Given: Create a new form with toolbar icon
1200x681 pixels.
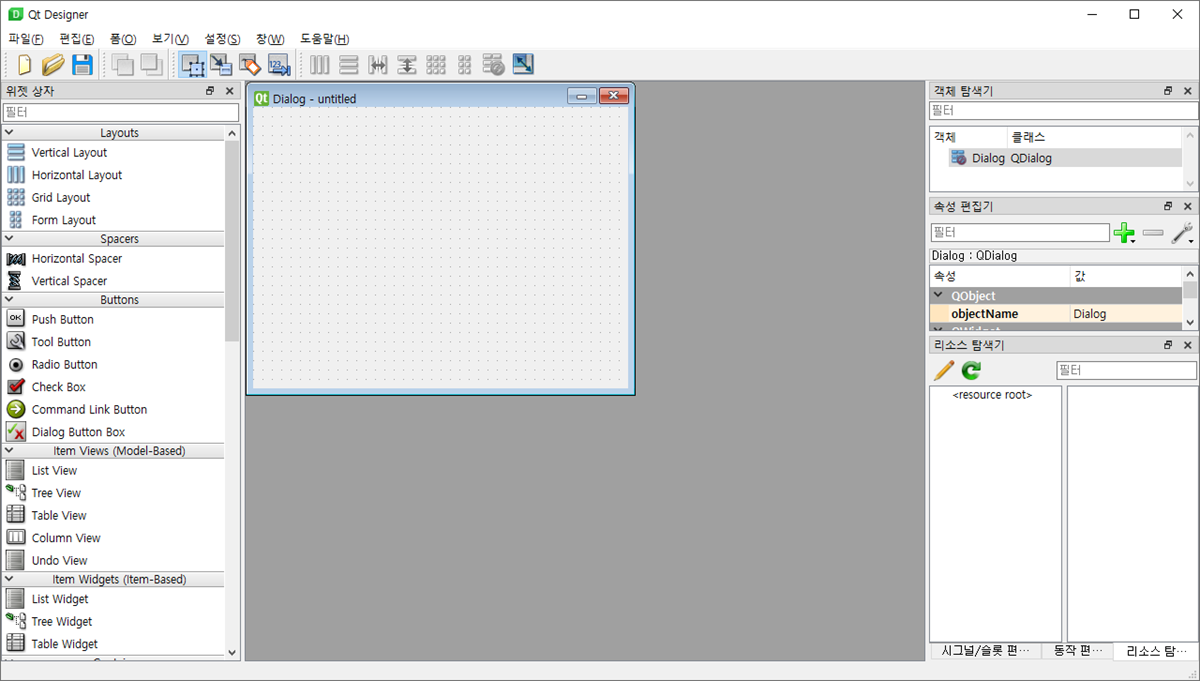Looking at the screenshot, I should [x=24, y=65].
